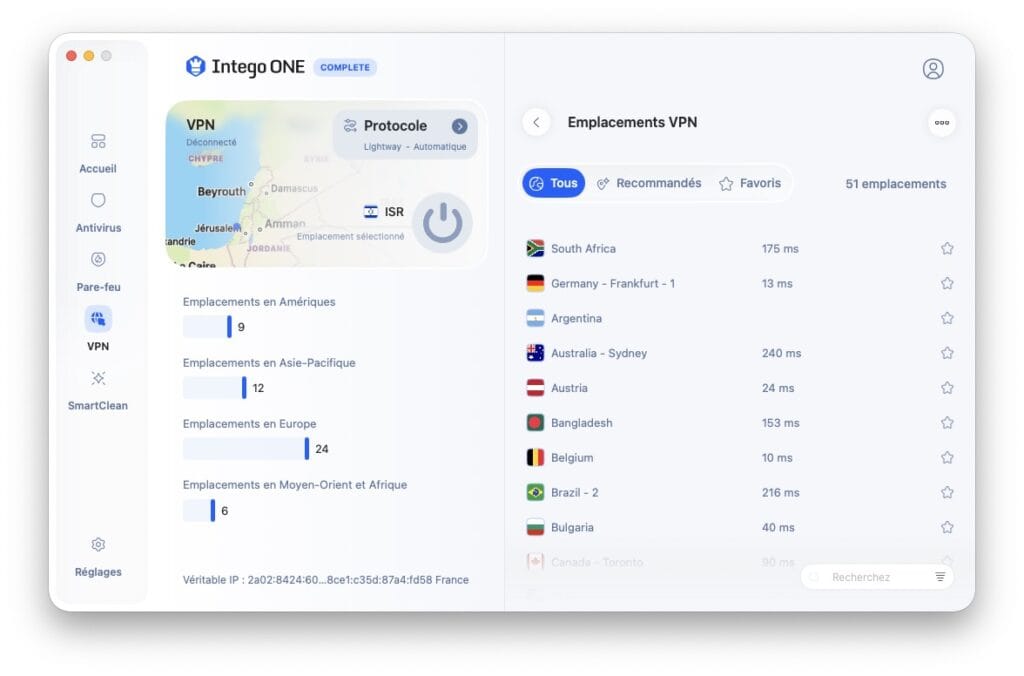Open the Pare-feu firewall section

98,272
